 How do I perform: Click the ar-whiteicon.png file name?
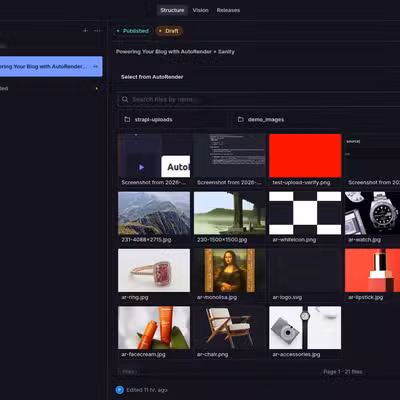294,240
